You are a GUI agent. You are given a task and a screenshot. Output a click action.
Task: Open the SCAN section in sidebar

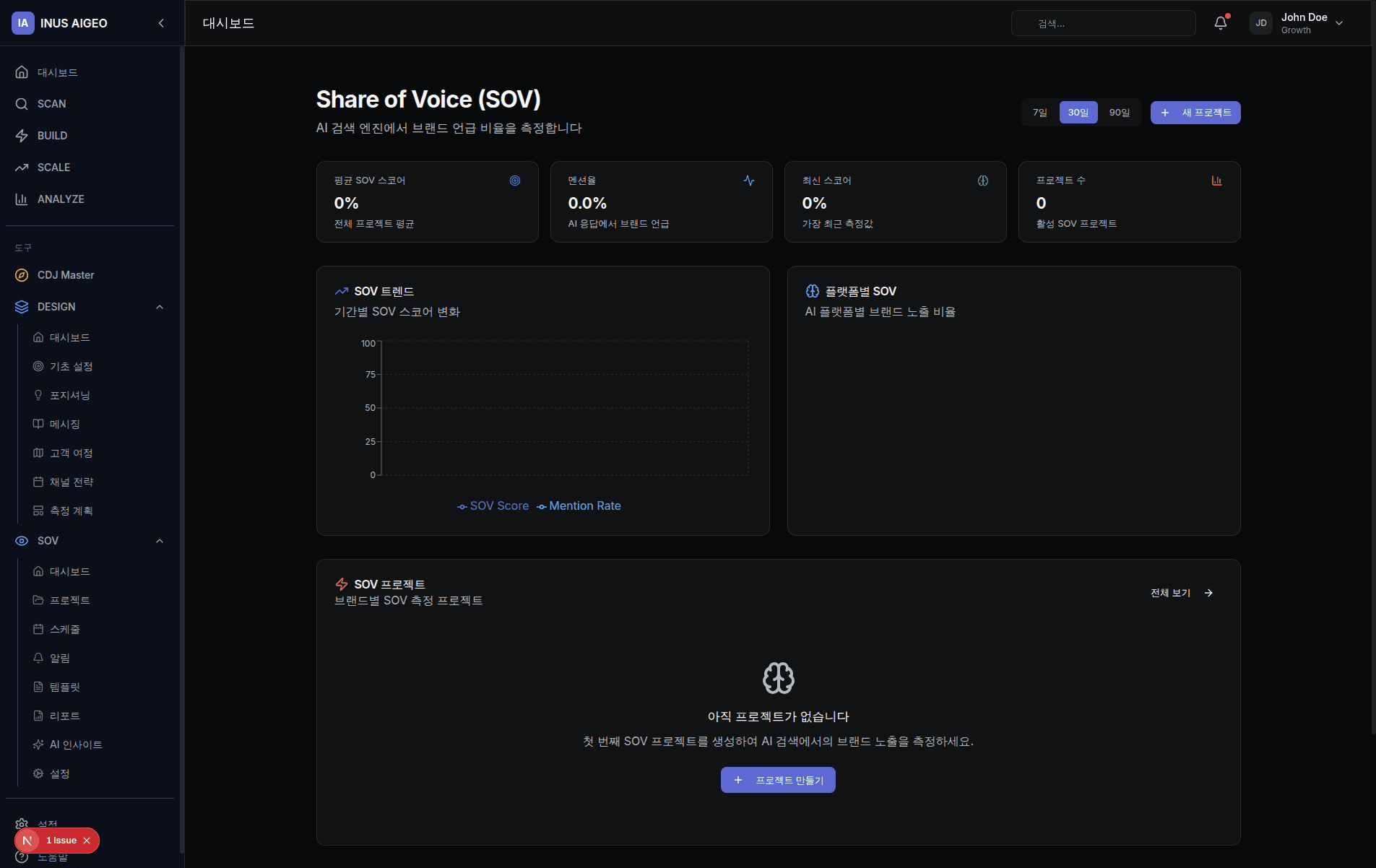pyautogui.click(x=51, y=104)
